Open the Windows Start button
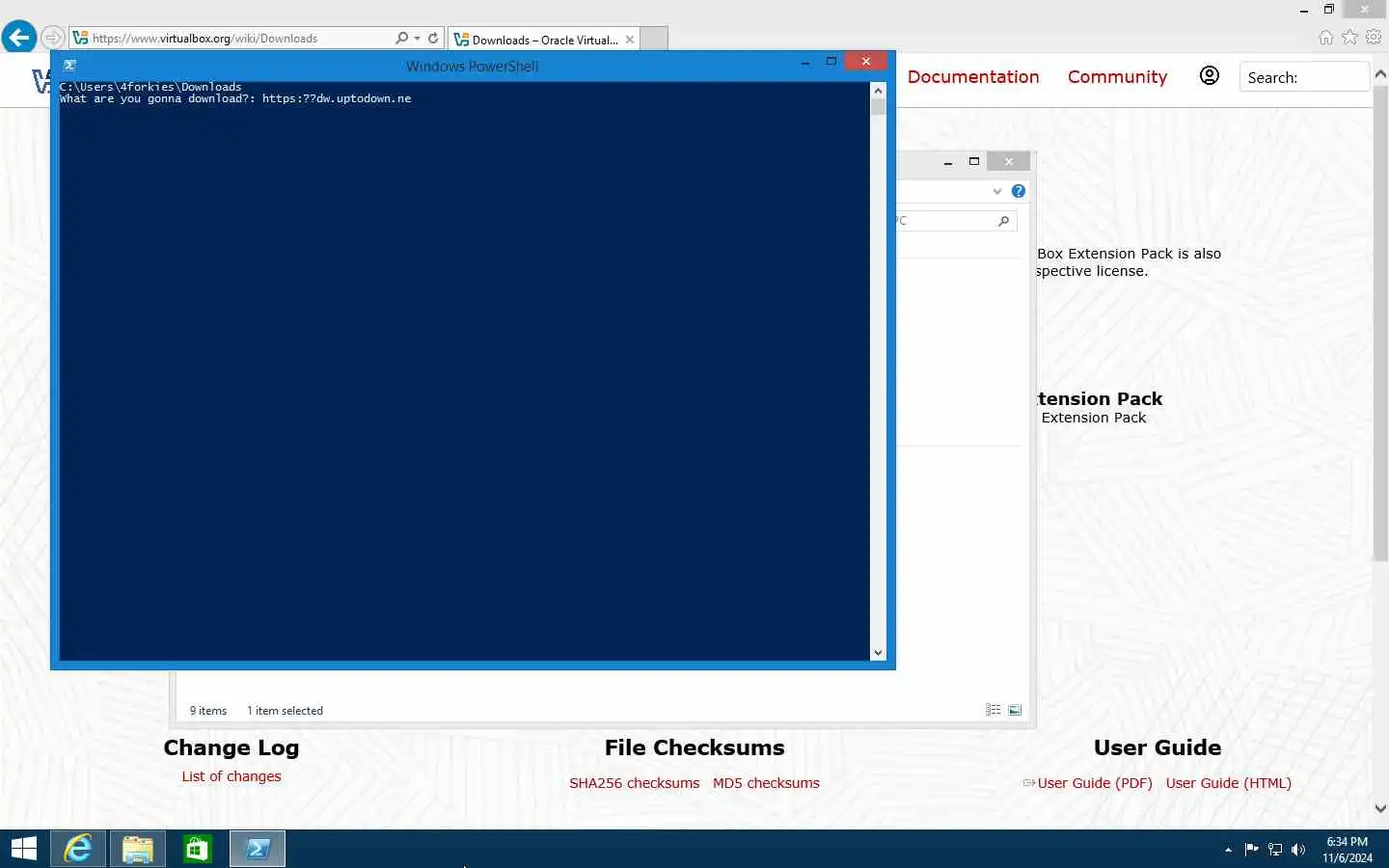1389x868 pixels. [x=23, y=849]
